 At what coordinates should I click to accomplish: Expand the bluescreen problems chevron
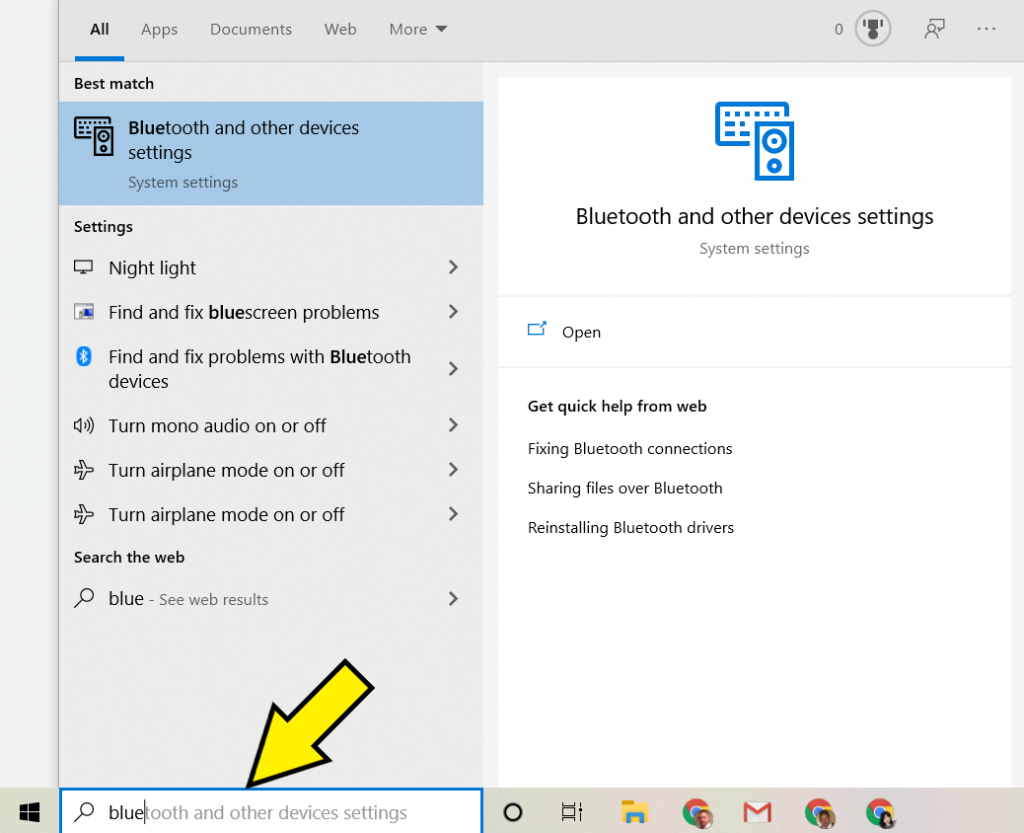453,312
